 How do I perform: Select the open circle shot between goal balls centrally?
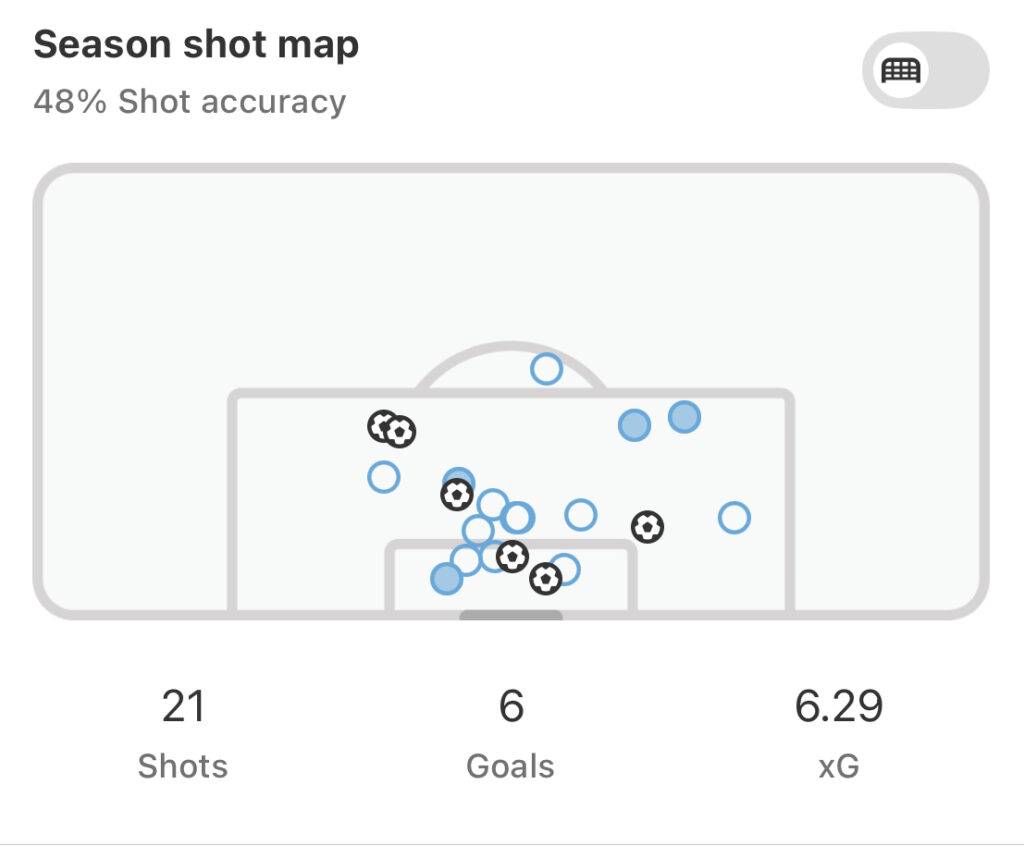(x=581, y=515)
